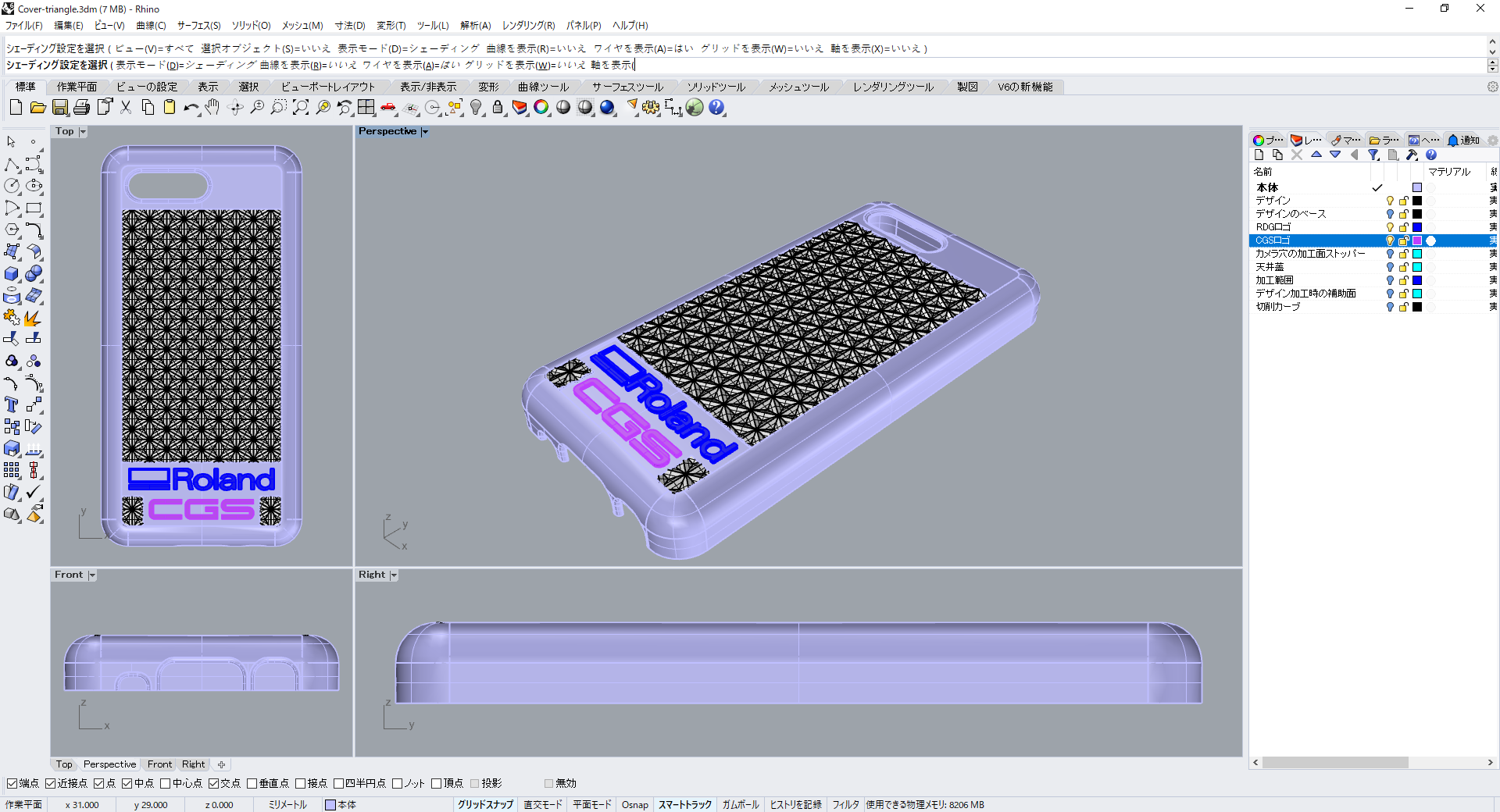Open panel settings gear beside 通知 tab
The width and height of the screenshot is (1500, 812).
[1492, 141]
